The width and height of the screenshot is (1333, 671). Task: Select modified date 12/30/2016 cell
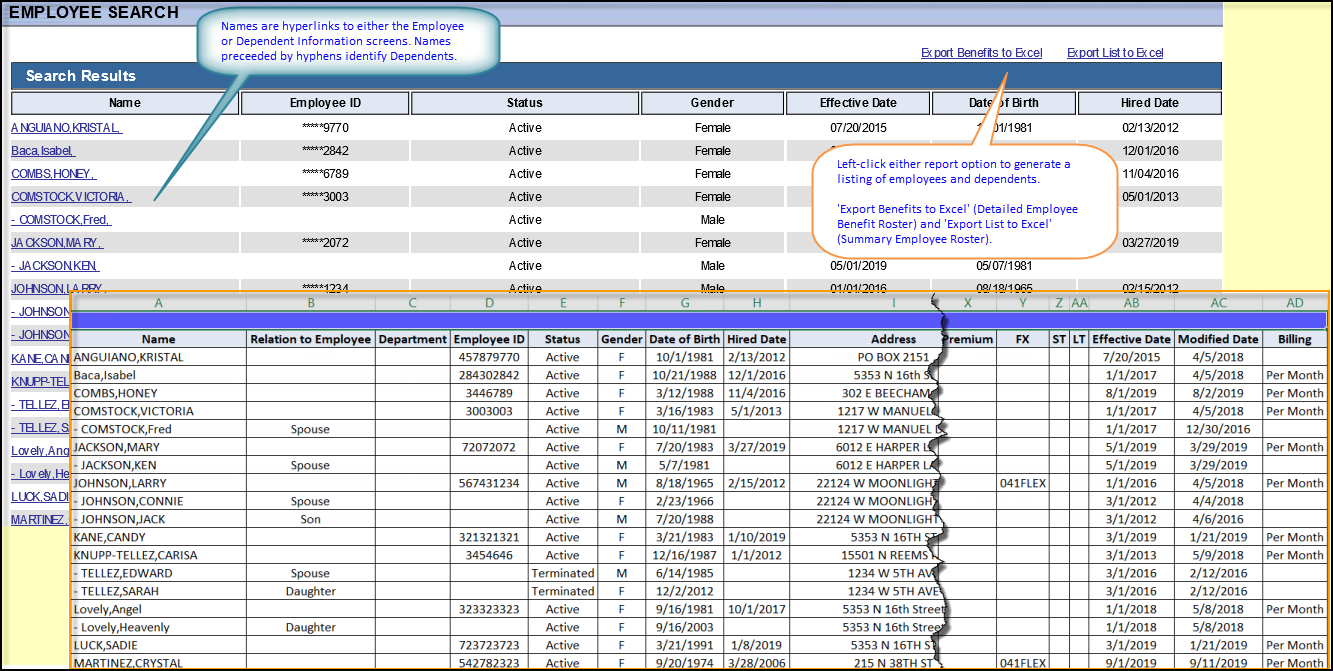(1218, 429)
